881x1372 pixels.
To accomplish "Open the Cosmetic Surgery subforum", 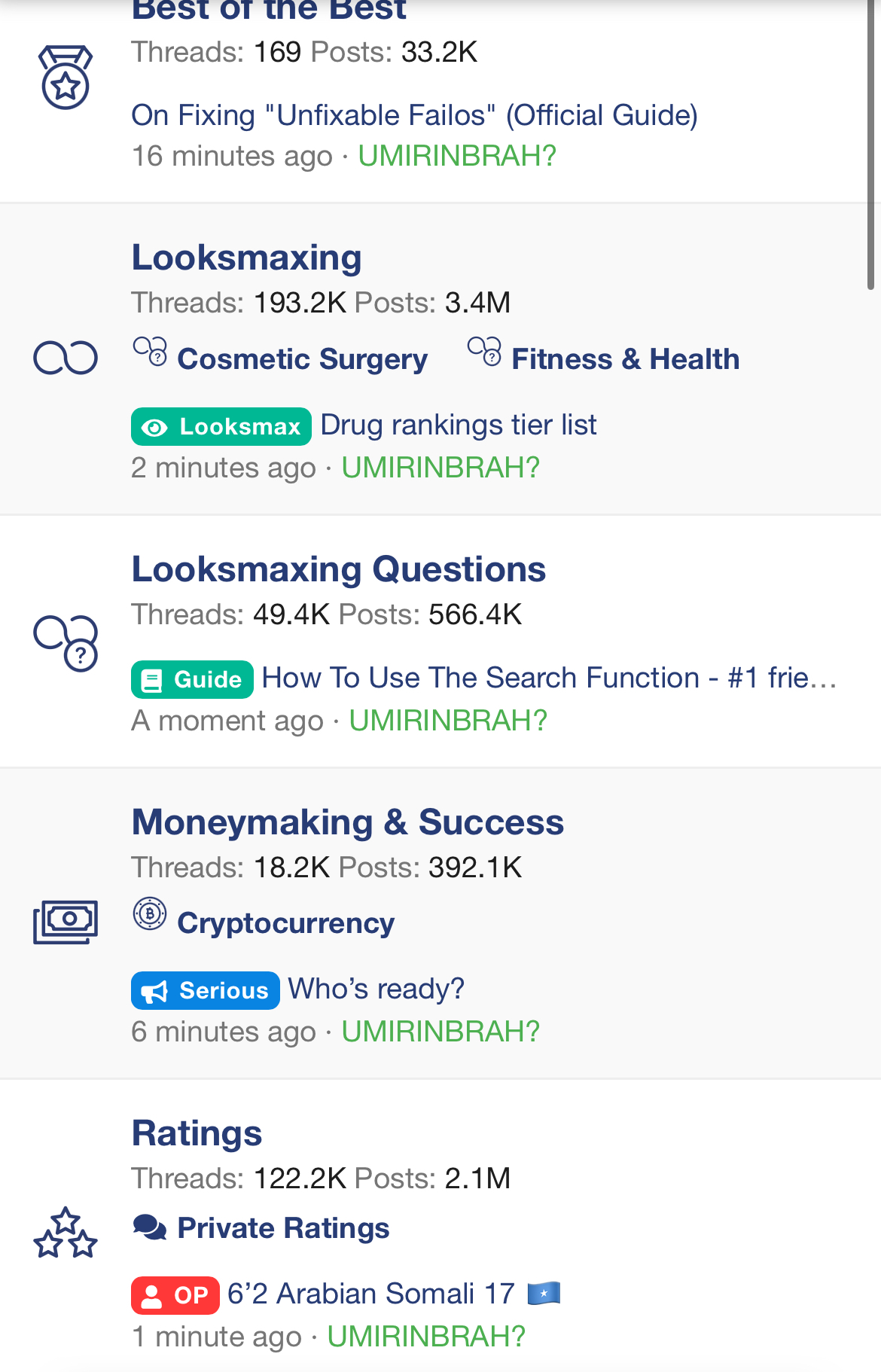I will click(x=303, y=359).
